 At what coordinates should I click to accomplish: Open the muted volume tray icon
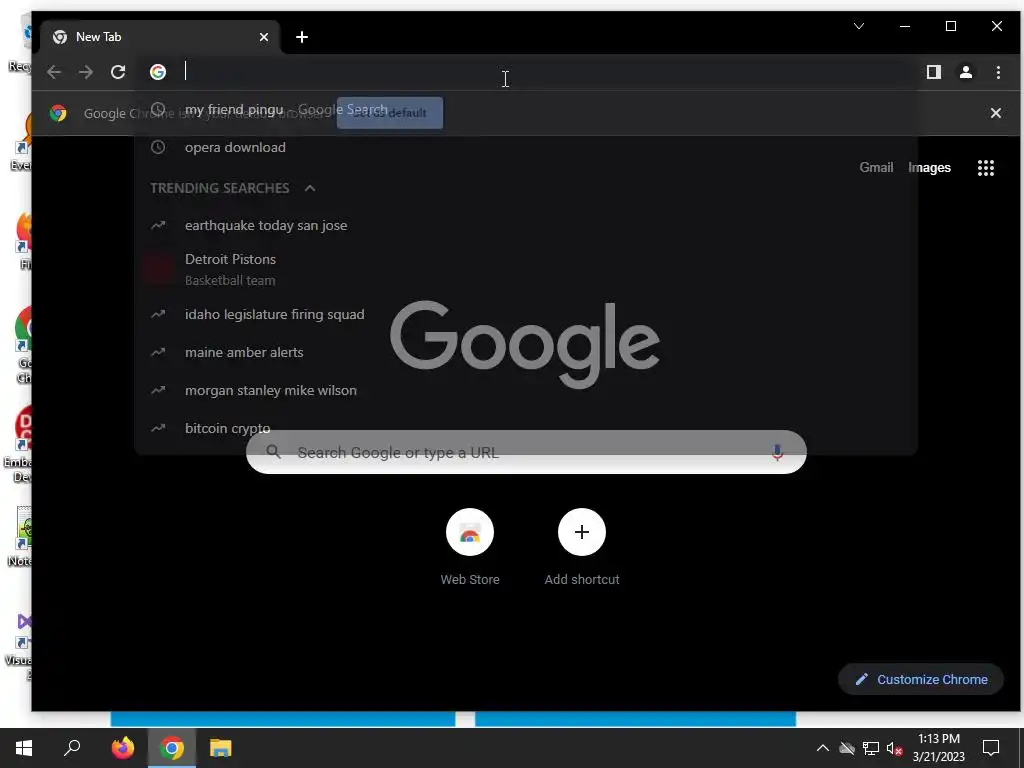point(894,748)
